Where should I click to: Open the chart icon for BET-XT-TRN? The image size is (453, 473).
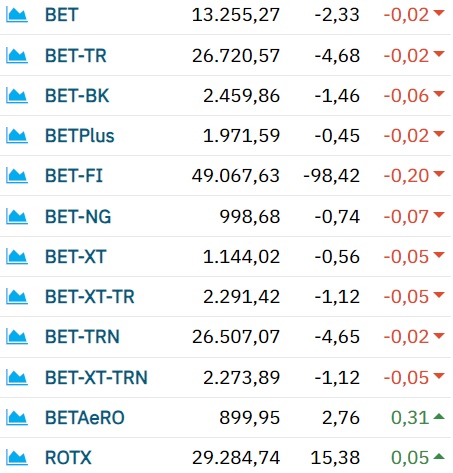pyautogui.click(x=17, y=378)
